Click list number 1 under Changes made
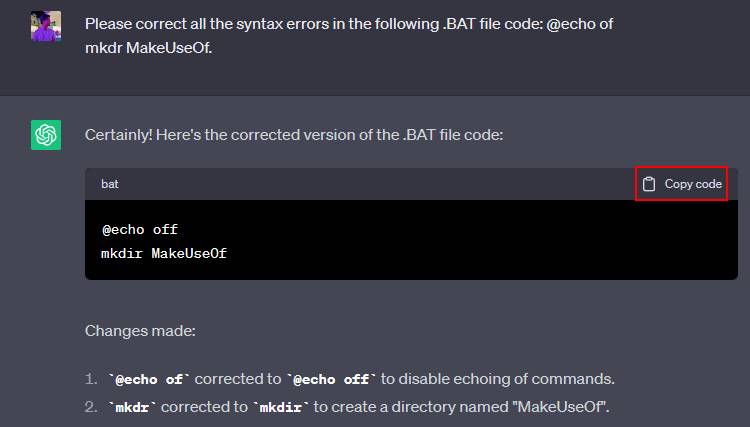This screenshot has height=427, width=750. [90, 379]
